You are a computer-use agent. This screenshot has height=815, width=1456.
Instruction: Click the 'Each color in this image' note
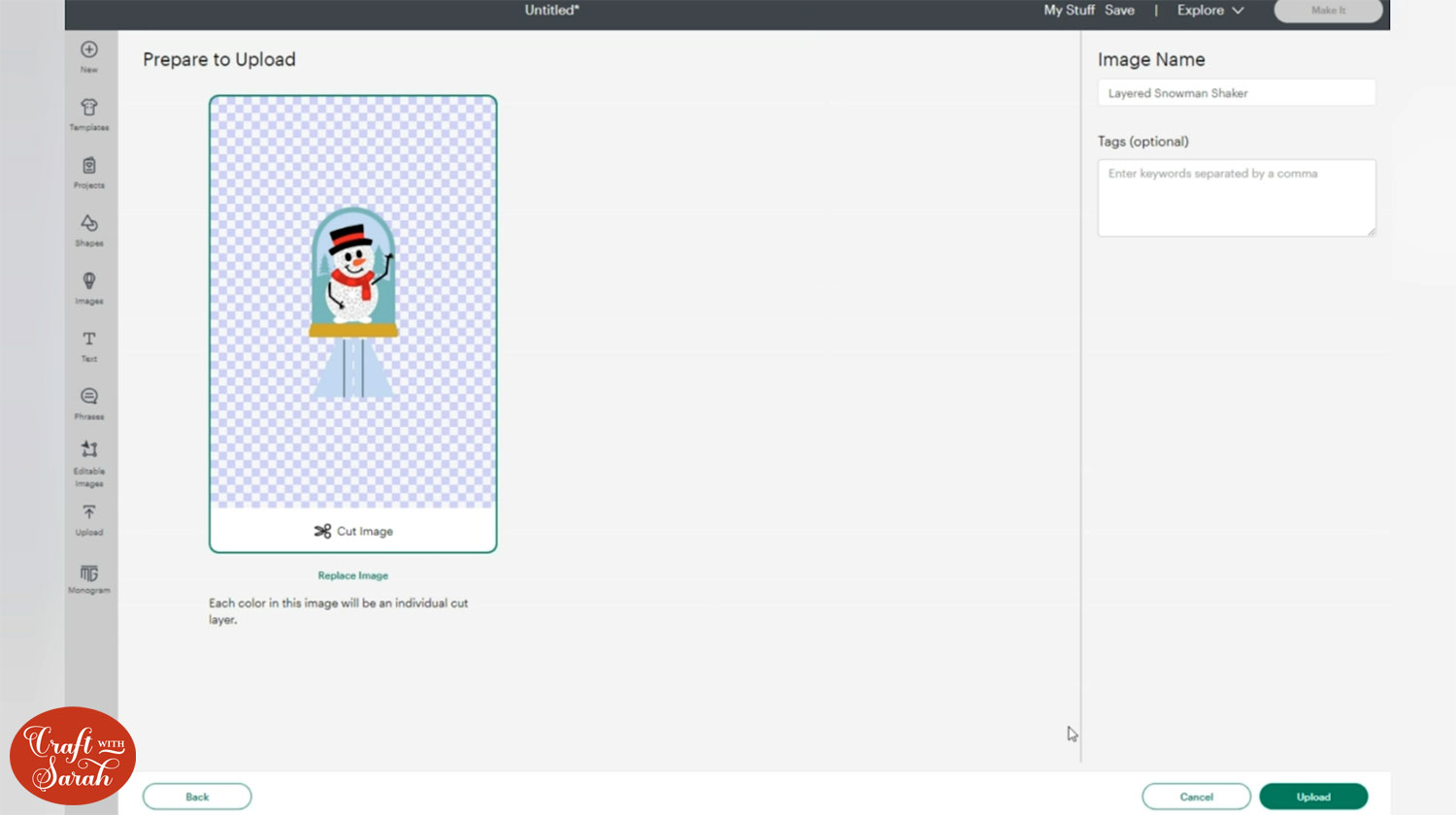338,611
